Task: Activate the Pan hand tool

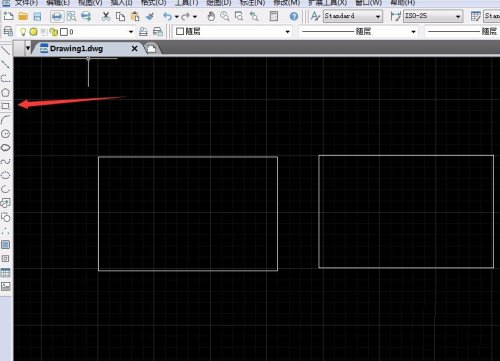Action: tap(211, 16)
